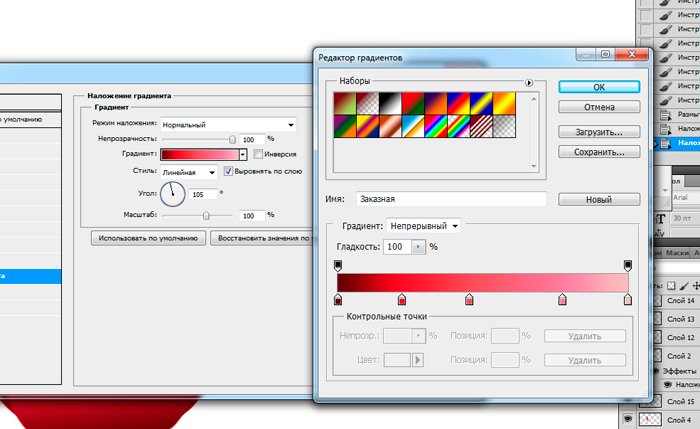Select the right black opacity stop

[x=628, y=265]
